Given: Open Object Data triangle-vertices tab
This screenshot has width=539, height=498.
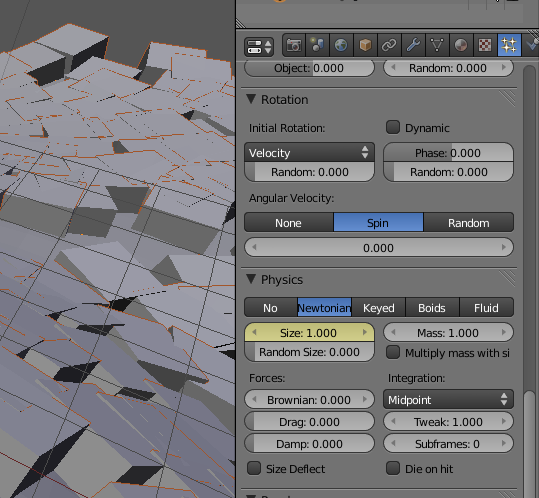Looking at the screenshot, I should pos(437,45).
